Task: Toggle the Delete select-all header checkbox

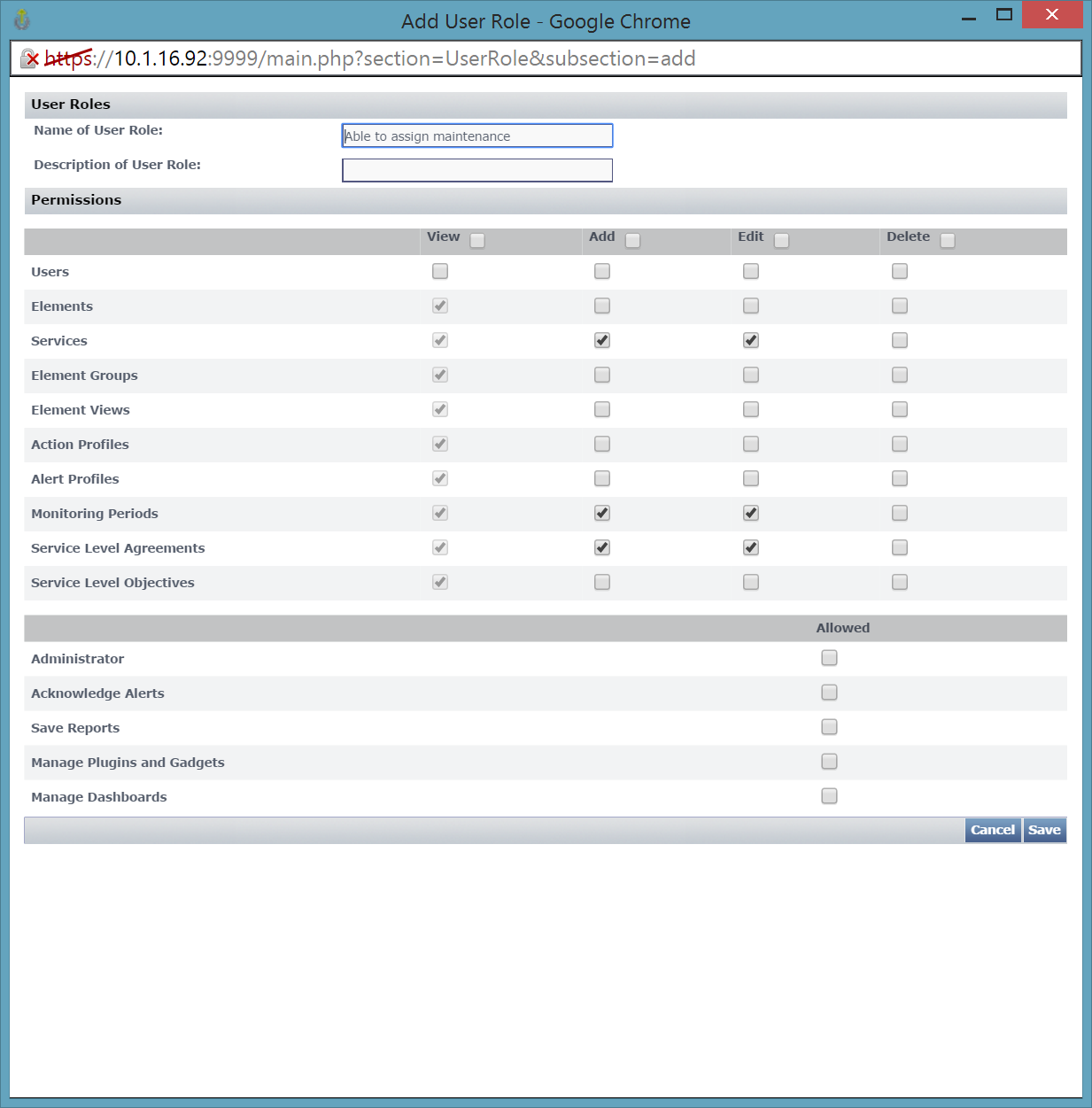Action: (x=948, y=240)
